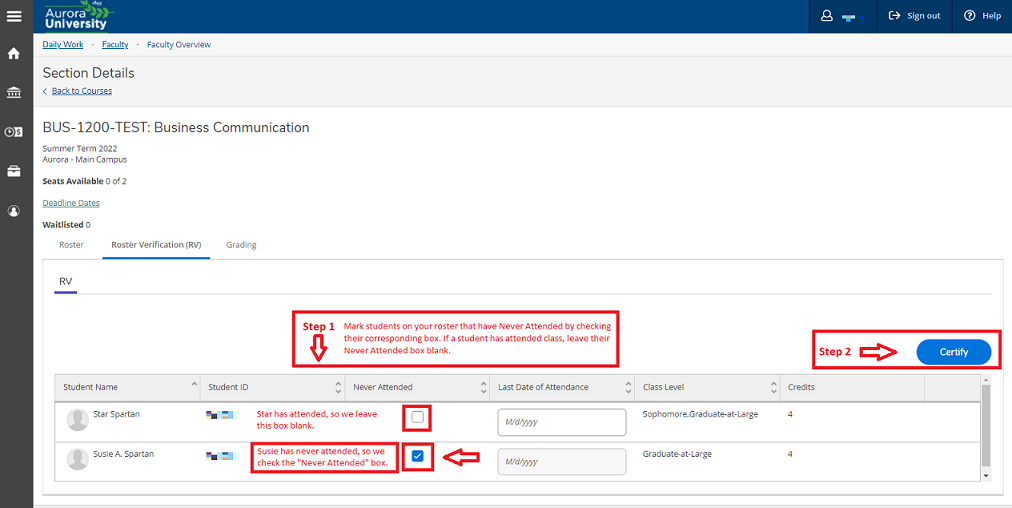This screenshot has height=508, width=1012.
Task: Uncheck Never Attended box for Susie A. Spartan
Action: click(x=418, y=457)
